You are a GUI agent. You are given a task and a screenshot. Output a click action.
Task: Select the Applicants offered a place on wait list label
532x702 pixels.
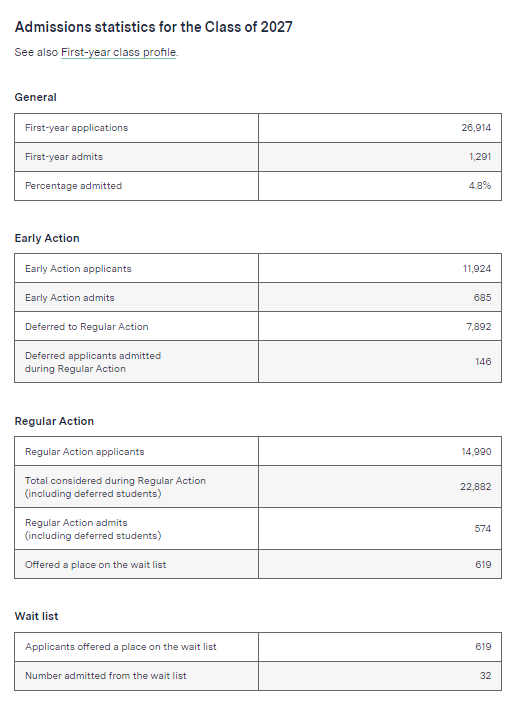(121, 646)
